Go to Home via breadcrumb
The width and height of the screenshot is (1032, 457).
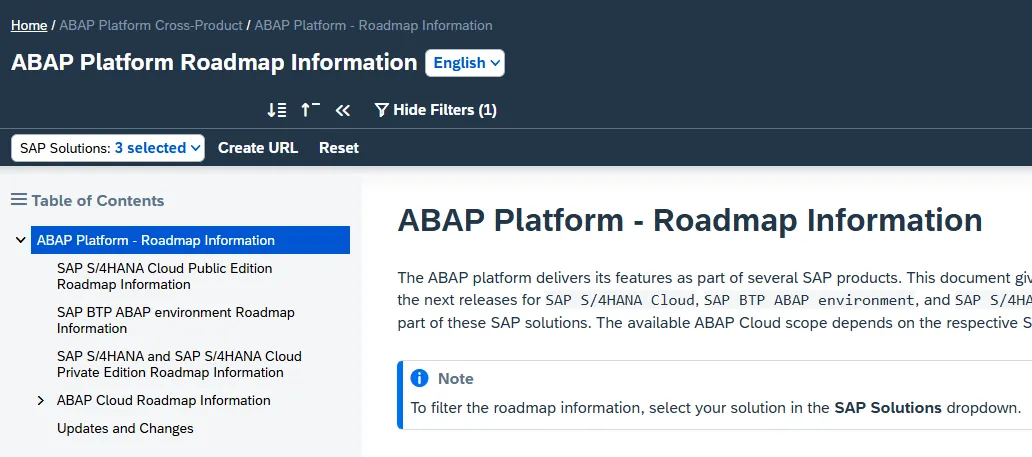tap(29, 25)
